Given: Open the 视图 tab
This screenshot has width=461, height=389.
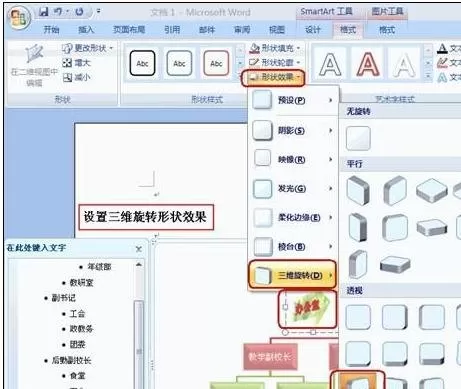Looking at the screenshot, I should [x=277, y=30].
